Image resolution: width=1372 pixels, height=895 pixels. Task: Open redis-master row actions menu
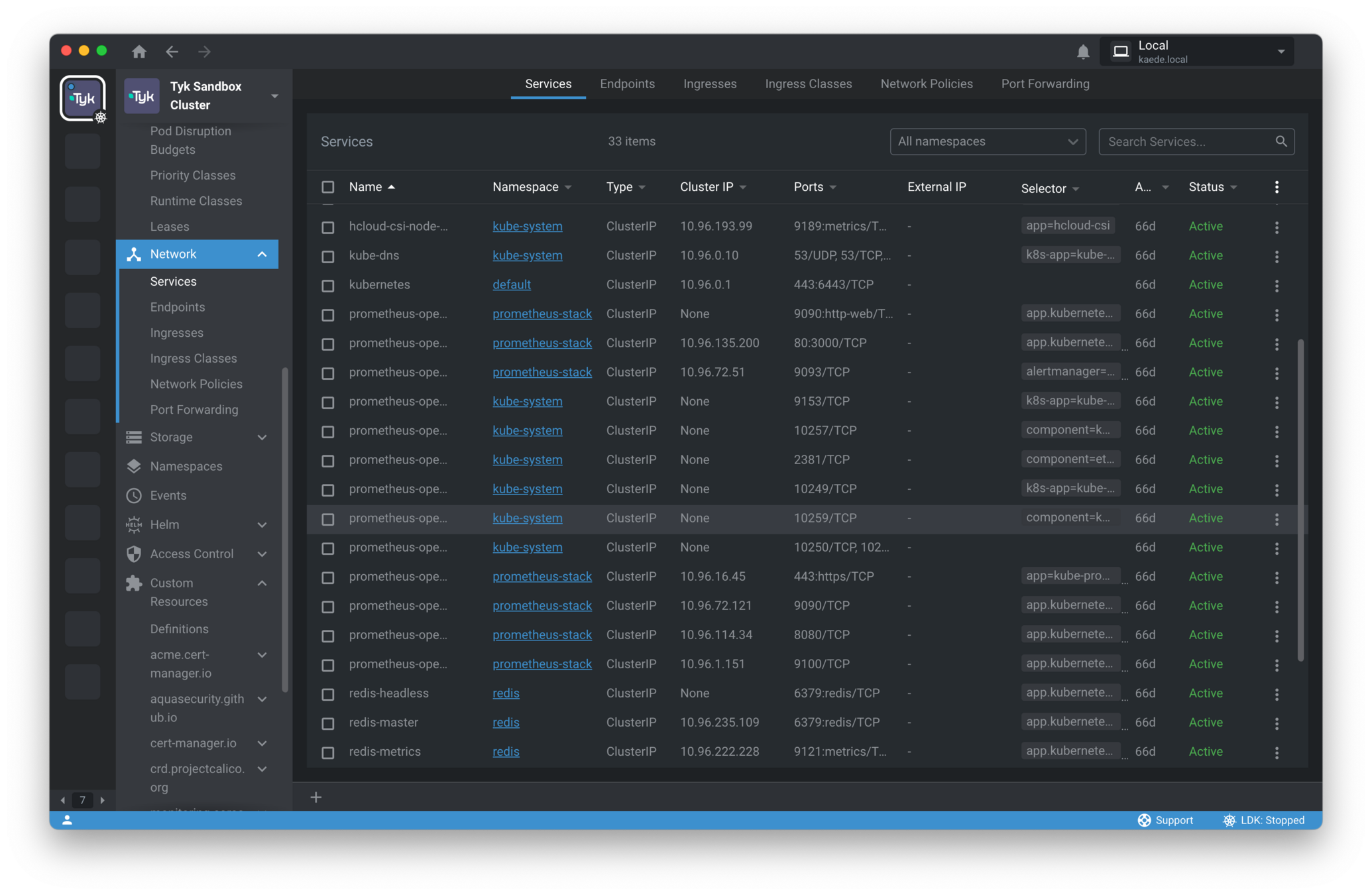[x=1277, y=723]
